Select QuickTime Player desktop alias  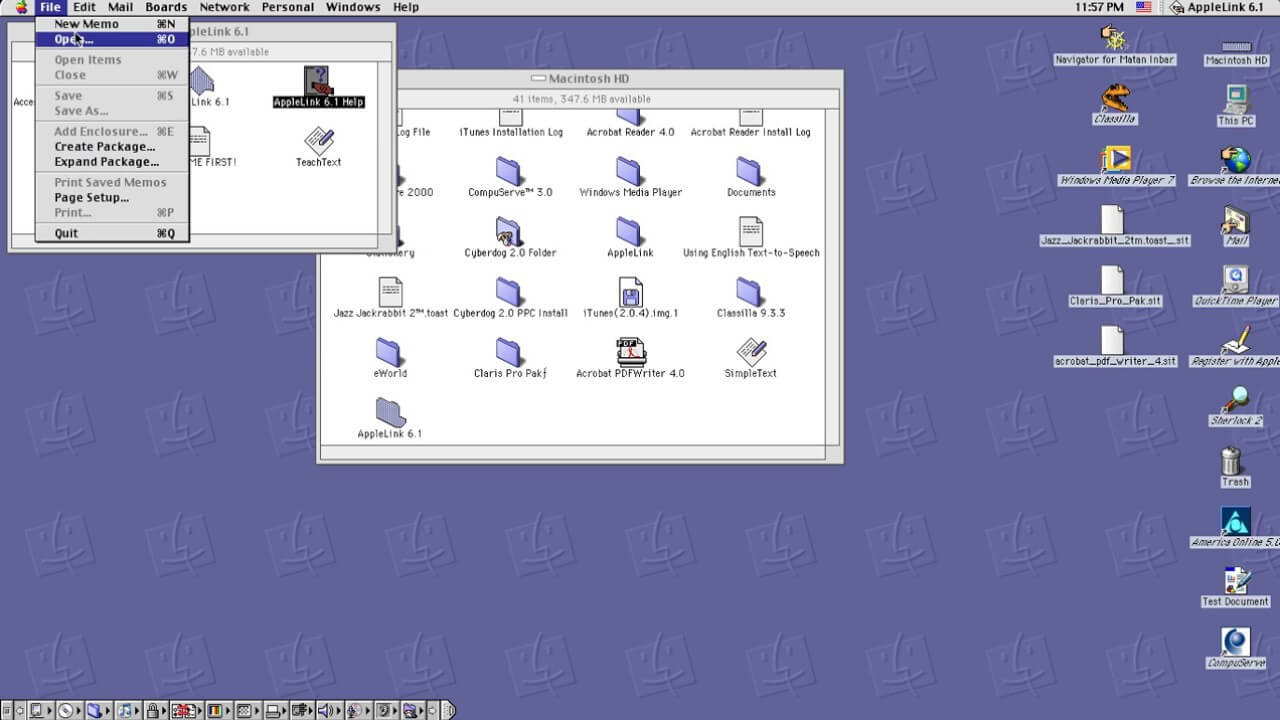[1236, 285]
